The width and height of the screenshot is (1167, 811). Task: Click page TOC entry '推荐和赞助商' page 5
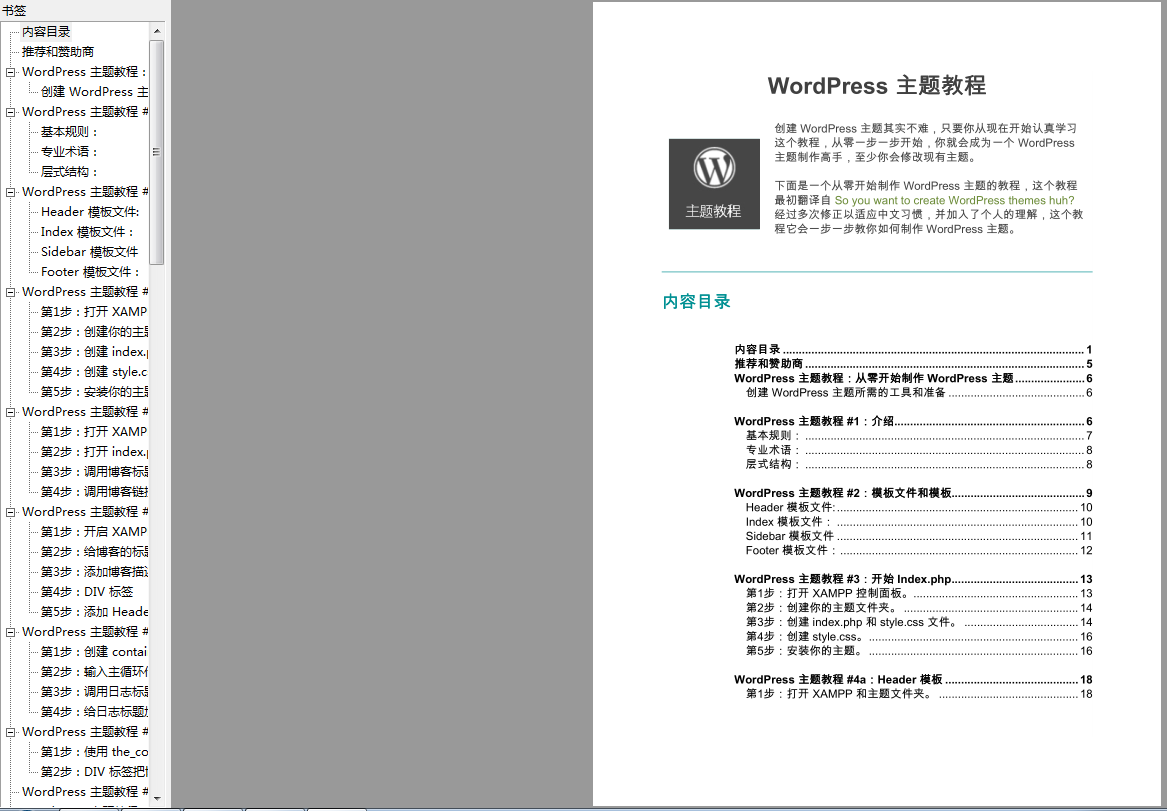[x=913, y=364]
